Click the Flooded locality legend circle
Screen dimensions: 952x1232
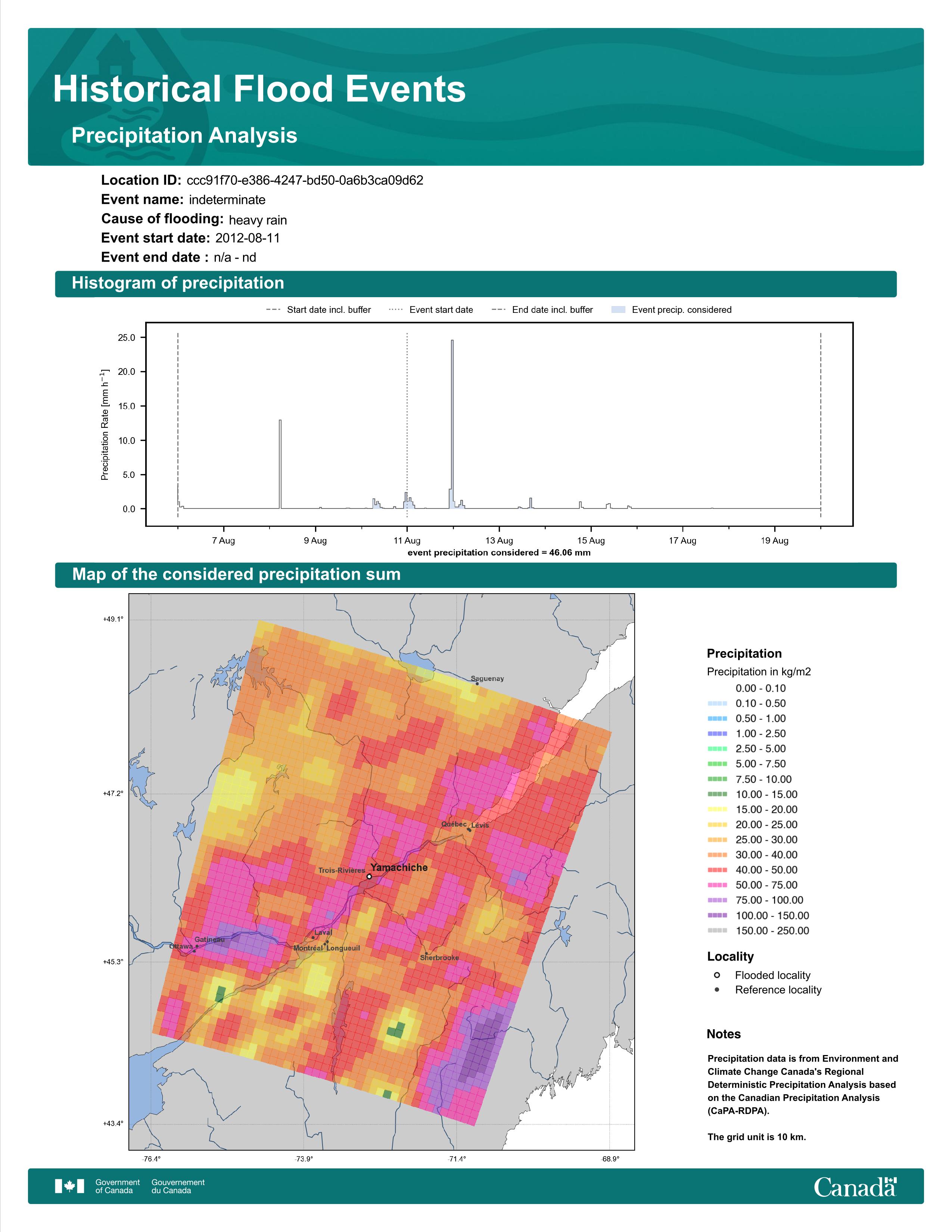717,975
